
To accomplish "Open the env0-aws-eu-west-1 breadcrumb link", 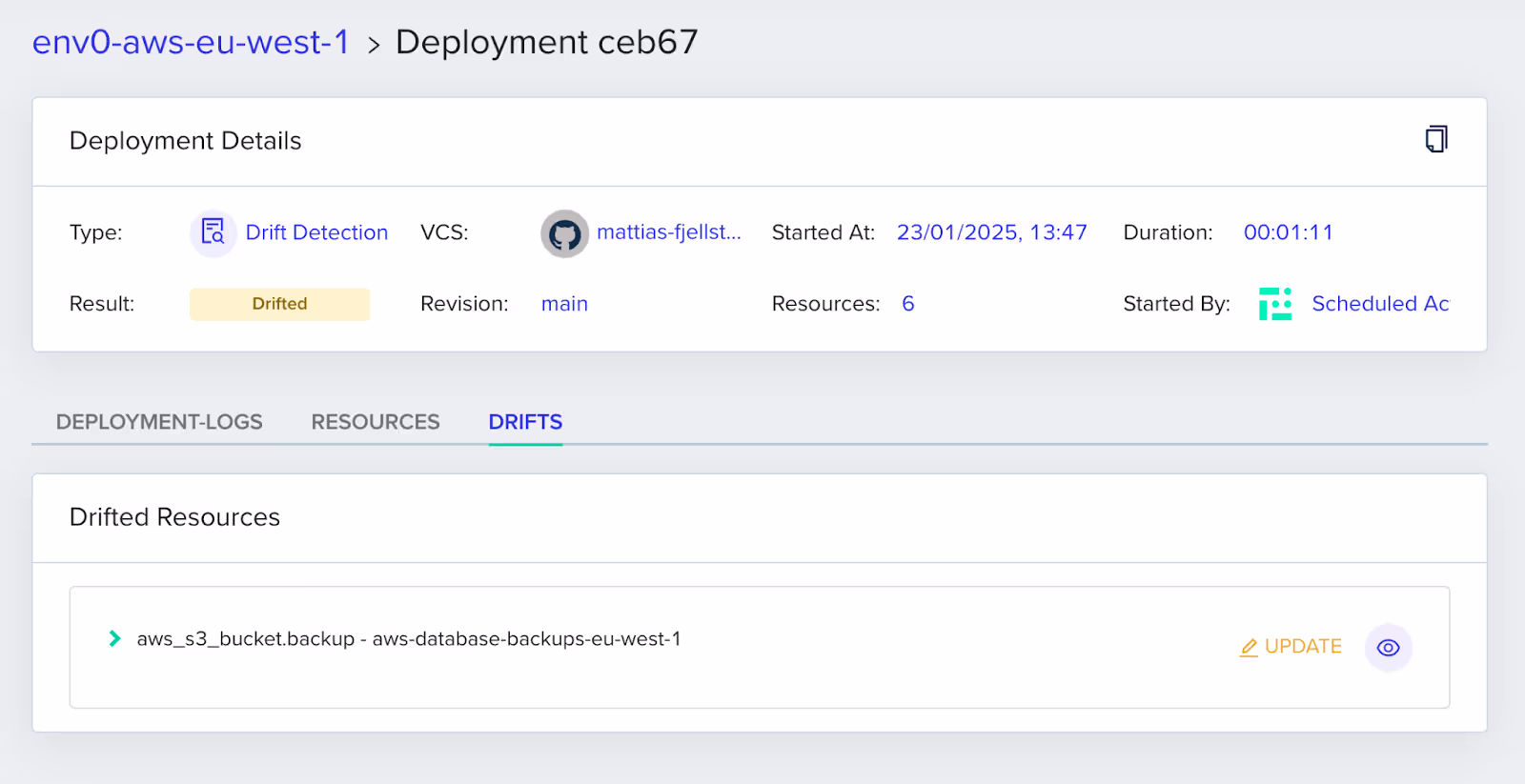I will click(x=191, y=42).
